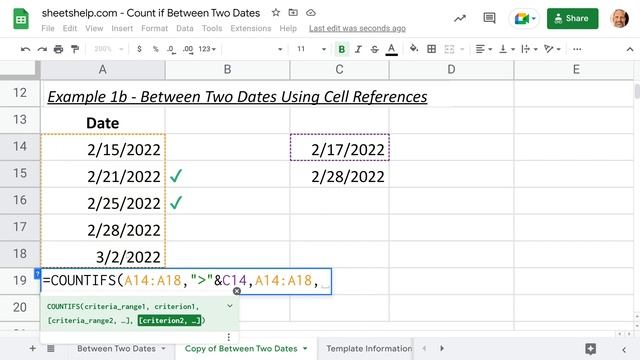This screenshot has height=360, width=640.
Task: Open the Insert menu
Action: click(x=122, y=28)
